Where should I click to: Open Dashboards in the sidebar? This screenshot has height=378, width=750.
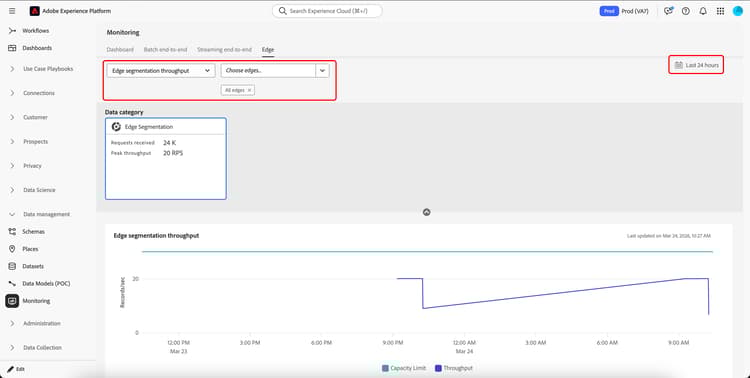tap(37, 48)
